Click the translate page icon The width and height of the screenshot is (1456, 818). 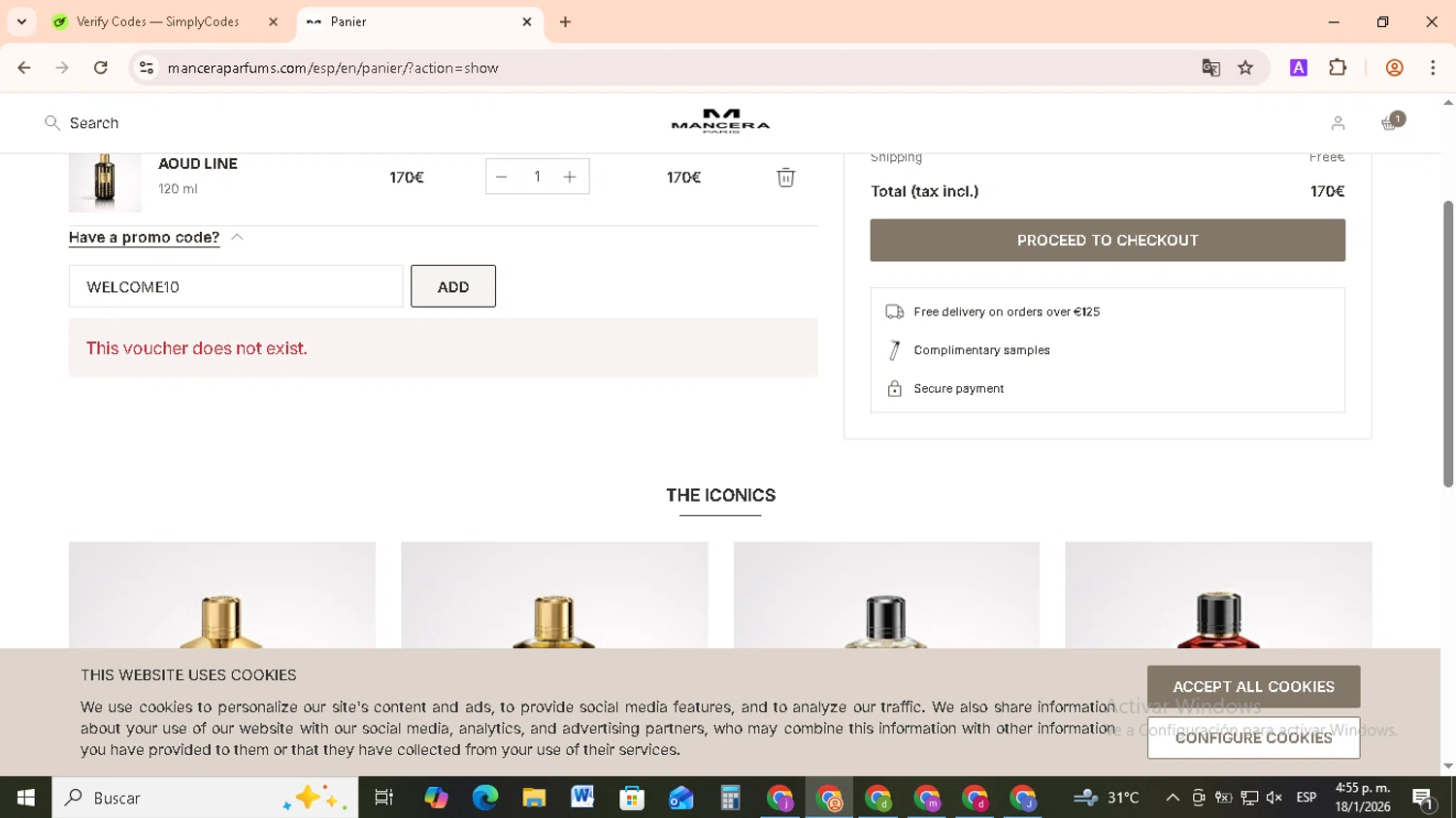click(1210, 68)
